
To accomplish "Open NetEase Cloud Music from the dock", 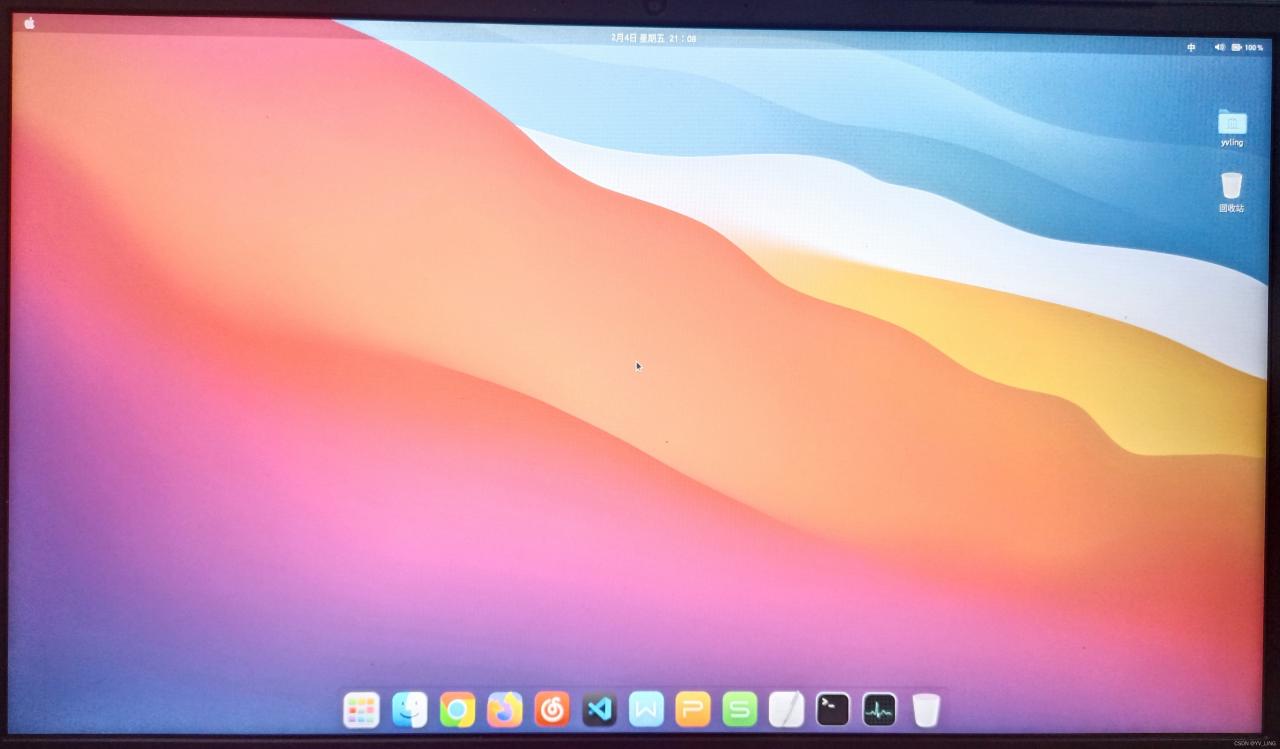I will (x=551, y=710).
